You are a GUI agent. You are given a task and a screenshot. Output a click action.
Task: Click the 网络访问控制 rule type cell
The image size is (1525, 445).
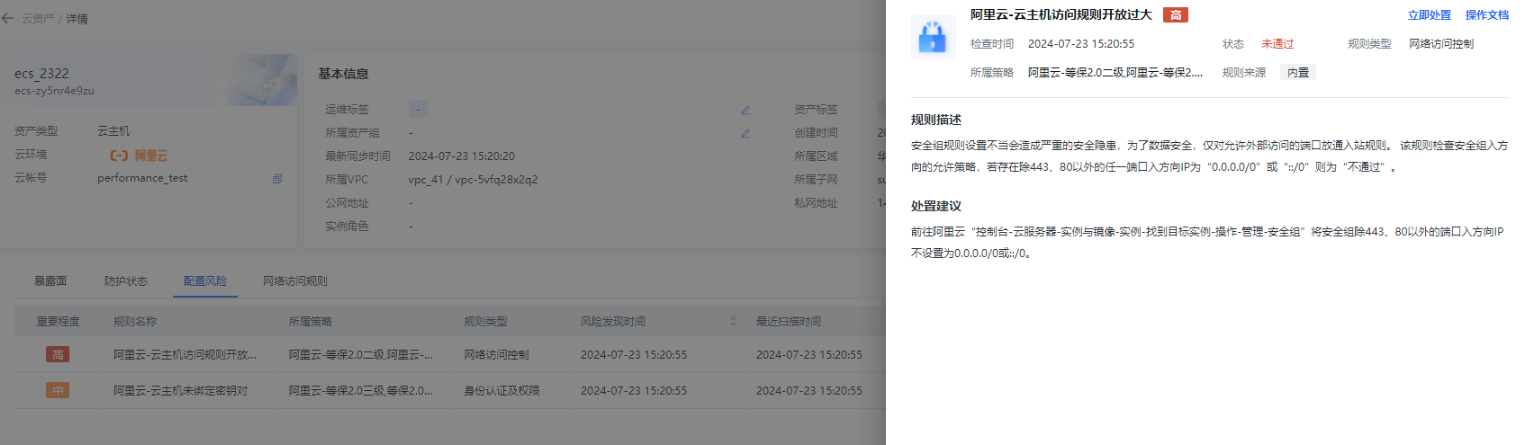497,355
